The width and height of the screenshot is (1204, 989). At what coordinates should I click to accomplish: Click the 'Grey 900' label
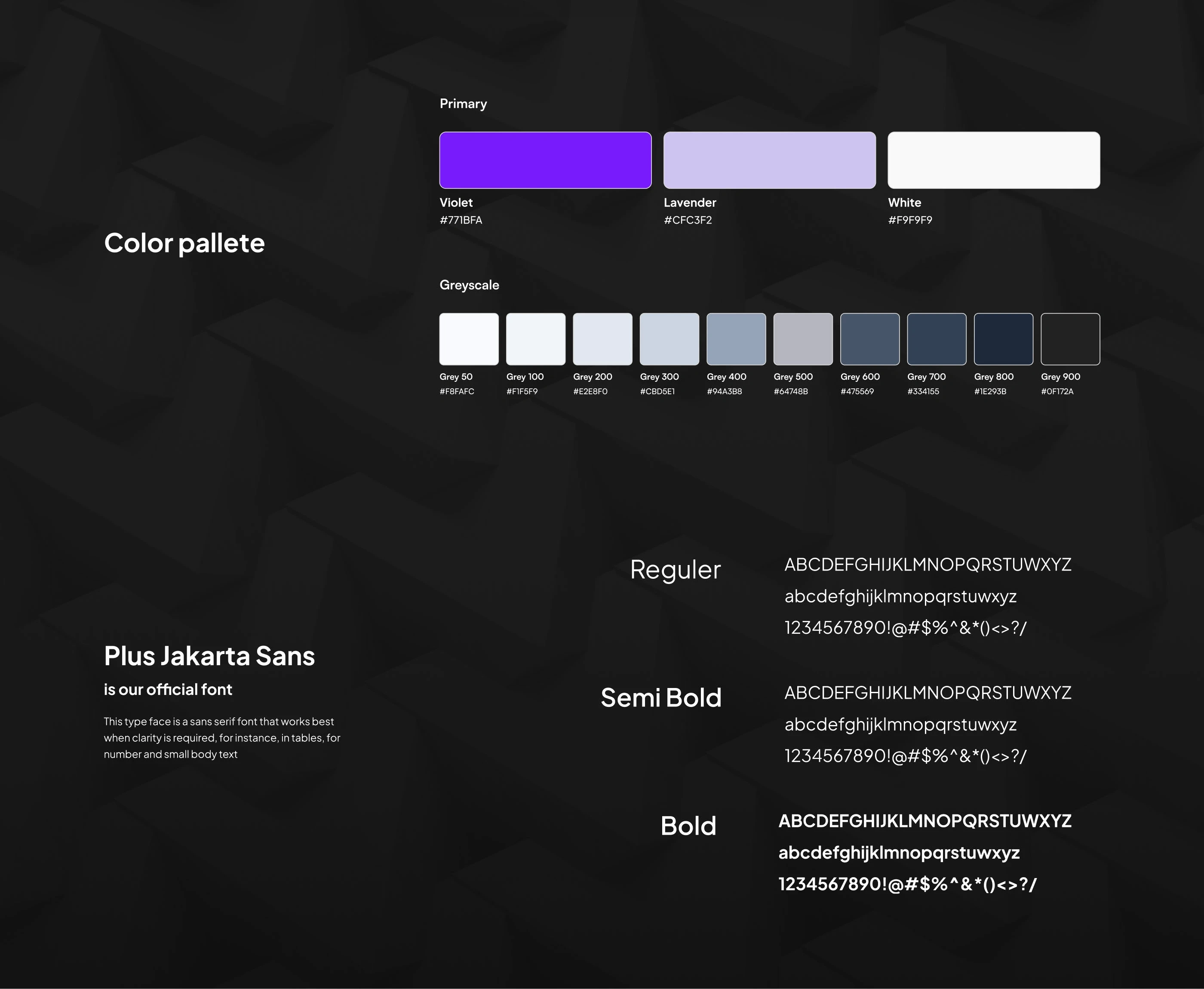click(x=1060, y=377)
